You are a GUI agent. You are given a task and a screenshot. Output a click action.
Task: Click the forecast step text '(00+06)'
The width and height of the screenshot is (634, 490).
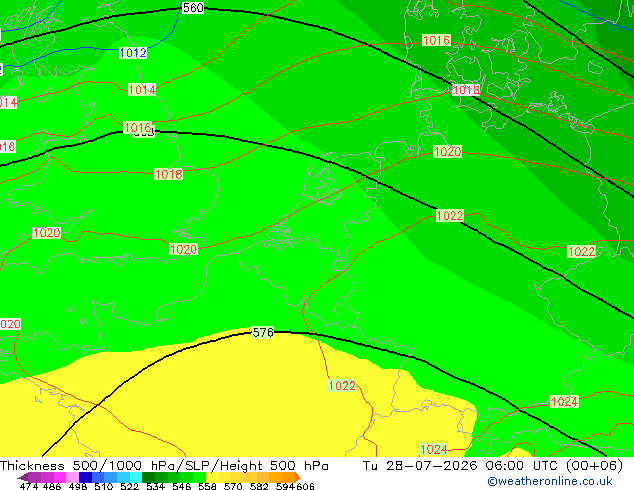594,466
